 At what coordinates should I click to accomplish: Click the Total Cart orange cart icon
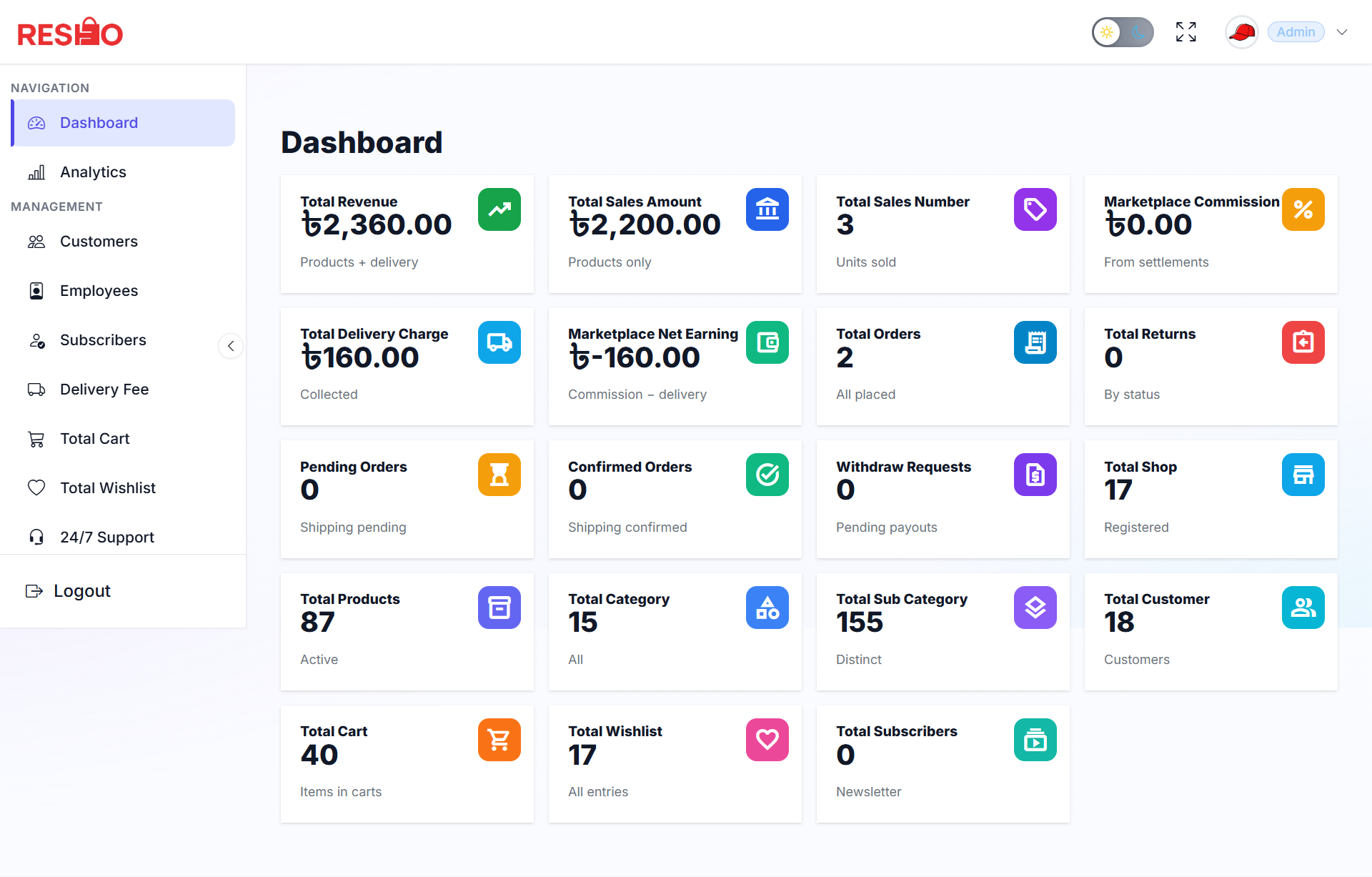(499, 740)
